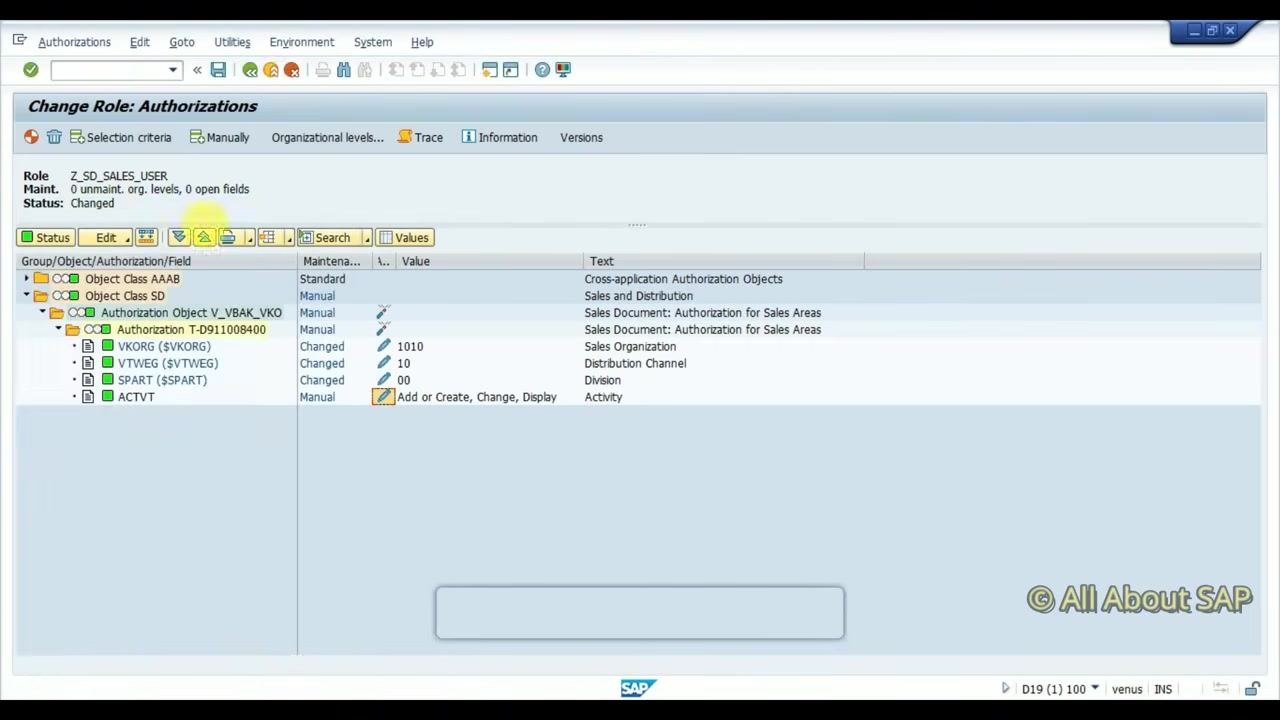Click the pencil icon in ACTVT row
This screenshot has width=1280, height=720.
point(383,397)
